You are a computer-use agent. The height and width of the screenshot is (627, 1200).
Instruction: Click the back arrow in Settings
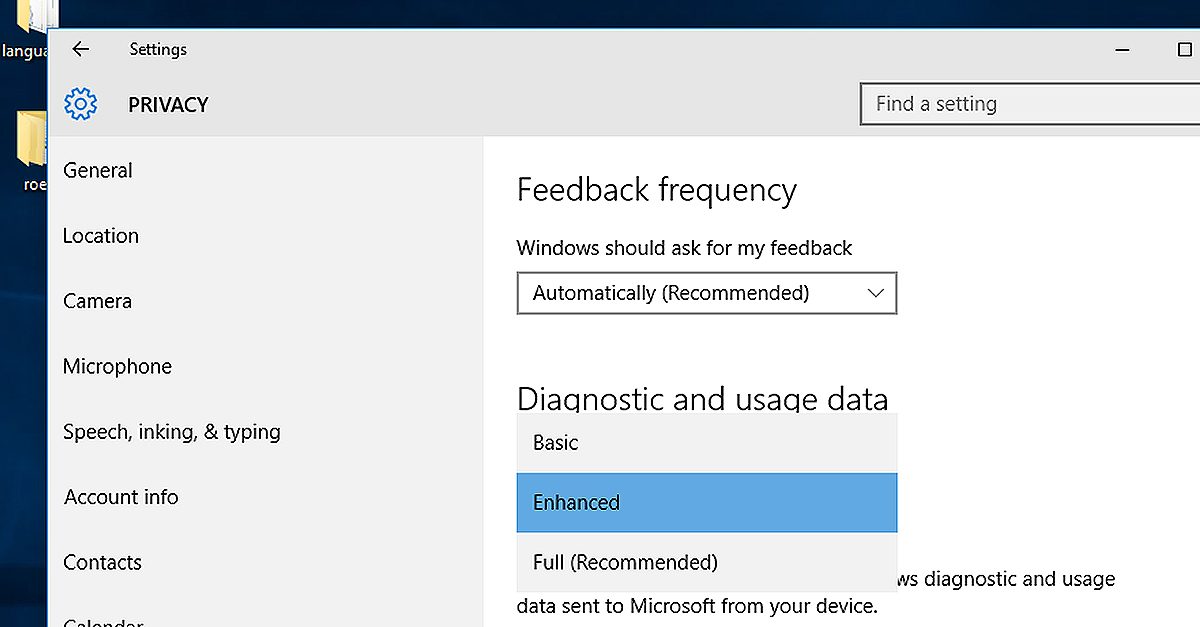[81, 49]
